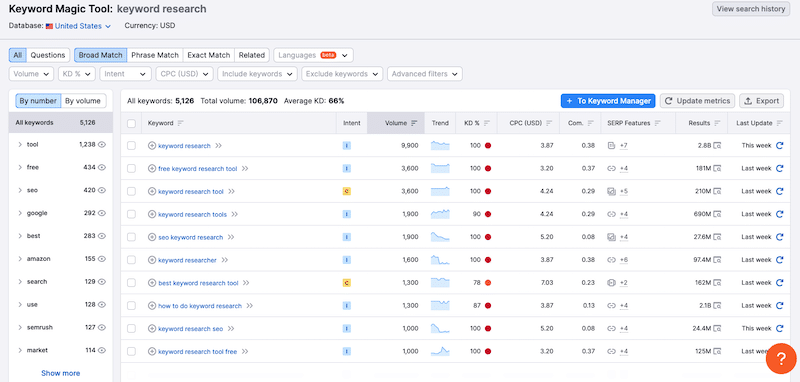Open the Exclude keywords dropdown
The height and width of the screenshot is (382, 800).
pos(342,74)
